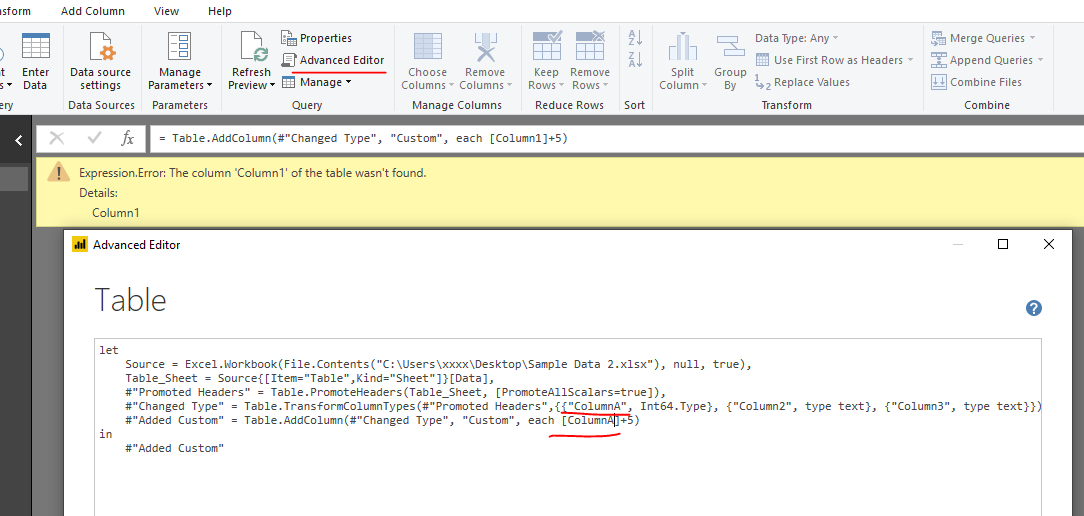Image resolution: width=1084 pixels, height=516 pixels.
Task: Click the Group By icon
Action: (730, 47)
